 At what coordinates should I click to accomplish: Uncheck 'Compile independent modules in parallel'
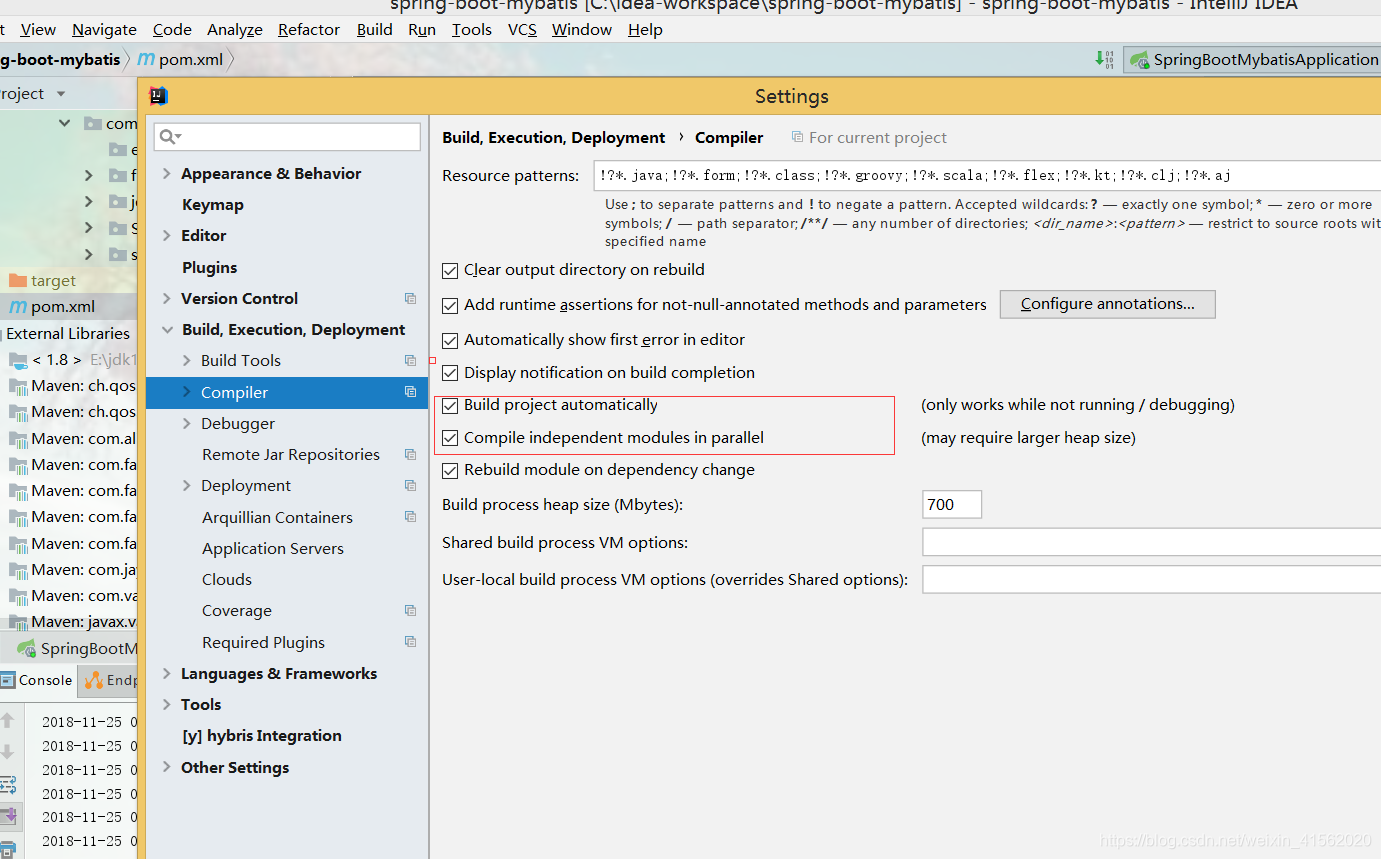pyautogui.click(x=450, y=438)
